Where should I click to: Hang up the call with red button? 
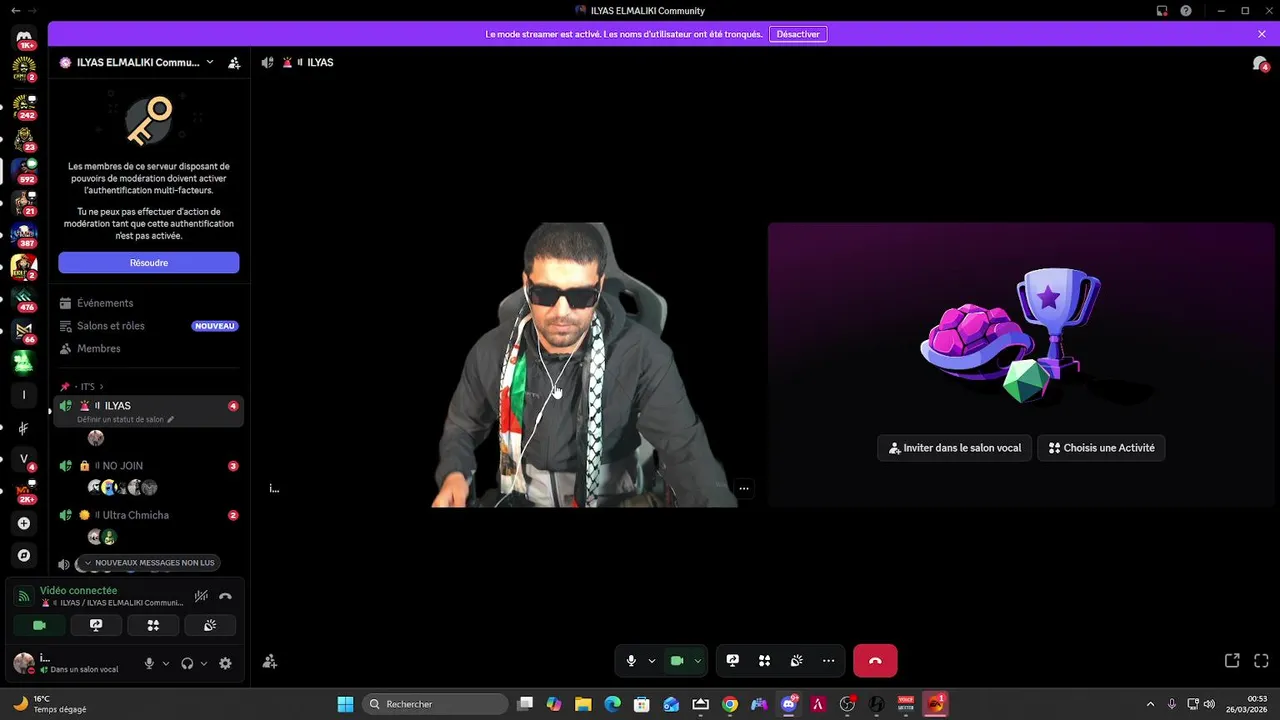[x=875, y=661]
